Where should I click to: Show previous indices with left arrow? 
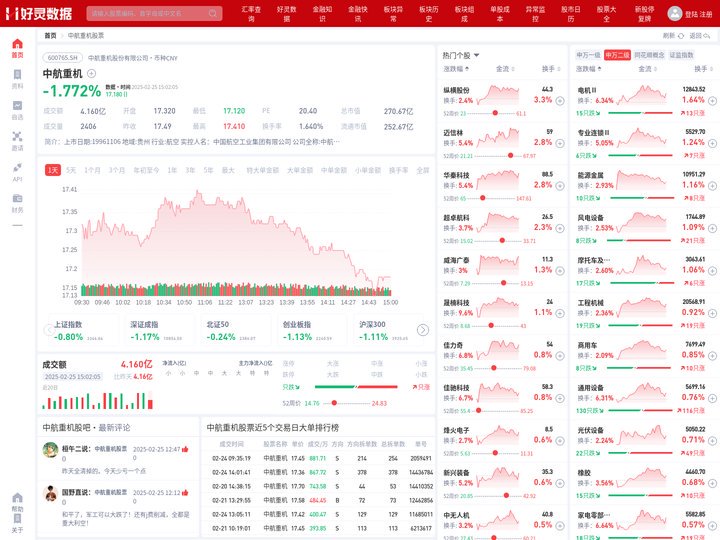pyautogui.click(x=49, y=330)
